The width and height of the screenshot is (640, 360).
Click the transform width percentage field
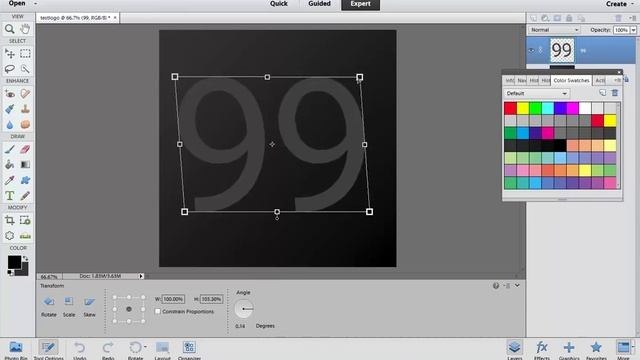pos(173,299)
